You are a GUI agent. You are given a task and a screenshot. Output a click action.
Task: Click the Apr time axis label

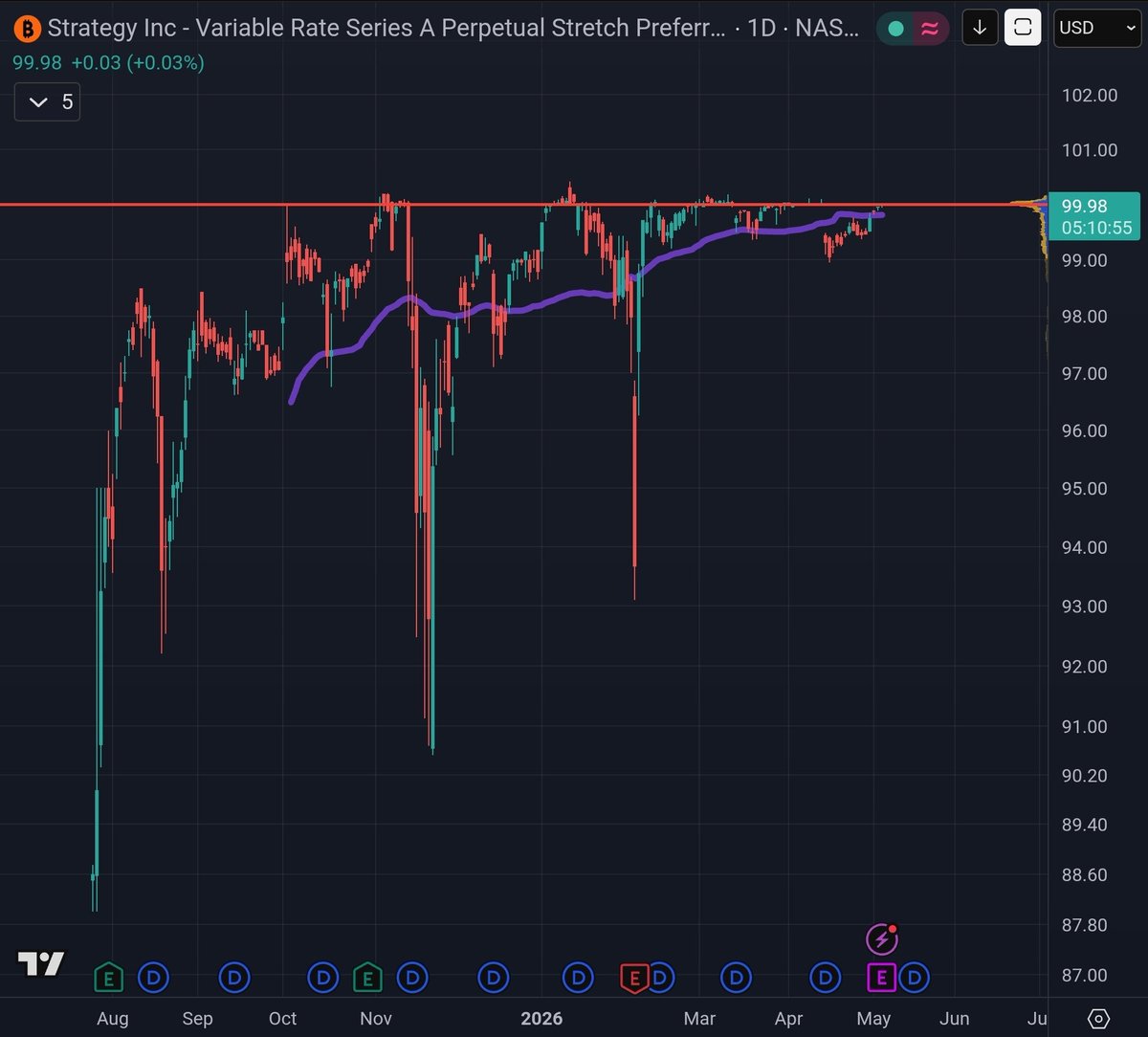788,1018
